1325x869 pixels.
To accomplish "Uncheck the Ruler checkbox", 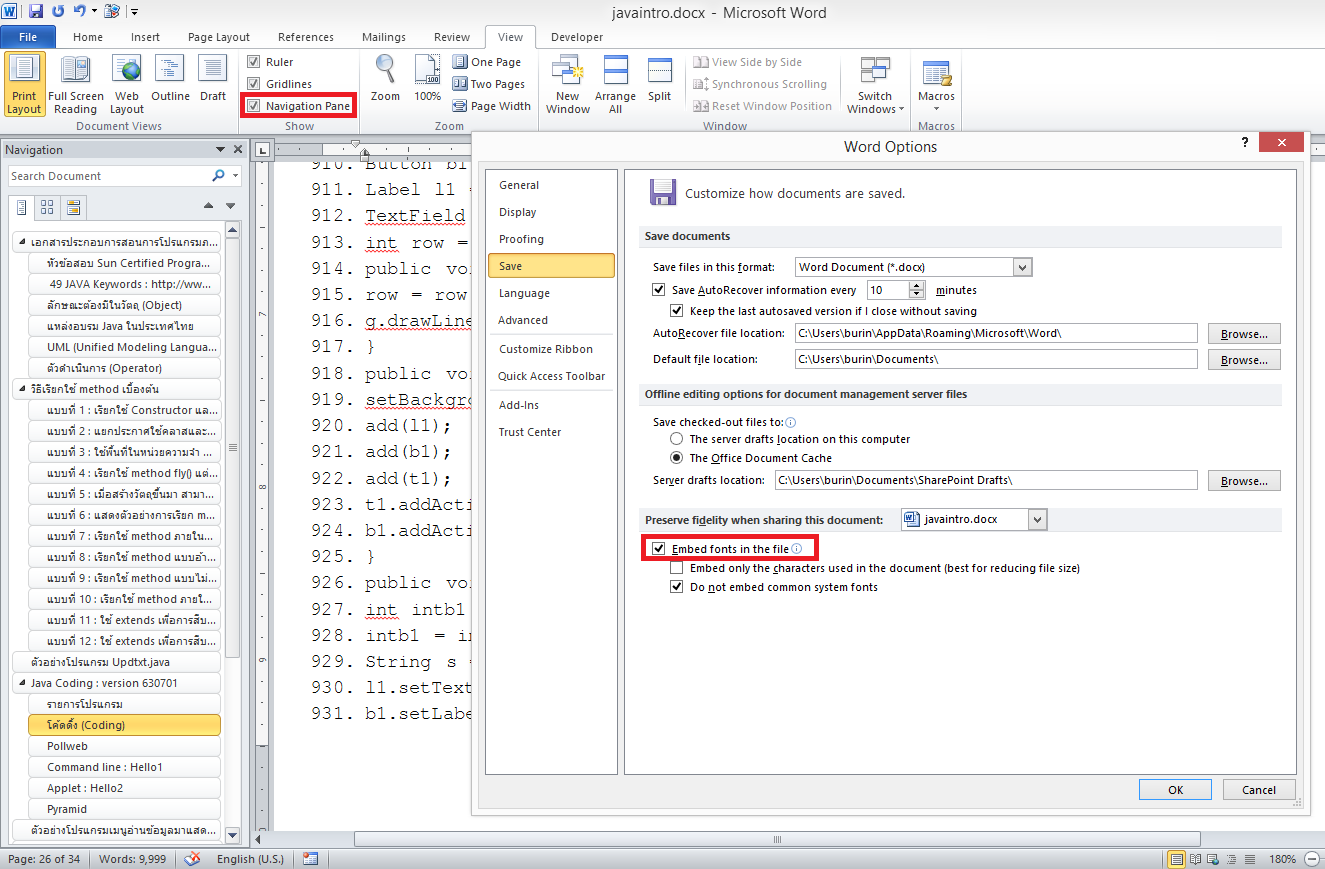I will [254, 62].
